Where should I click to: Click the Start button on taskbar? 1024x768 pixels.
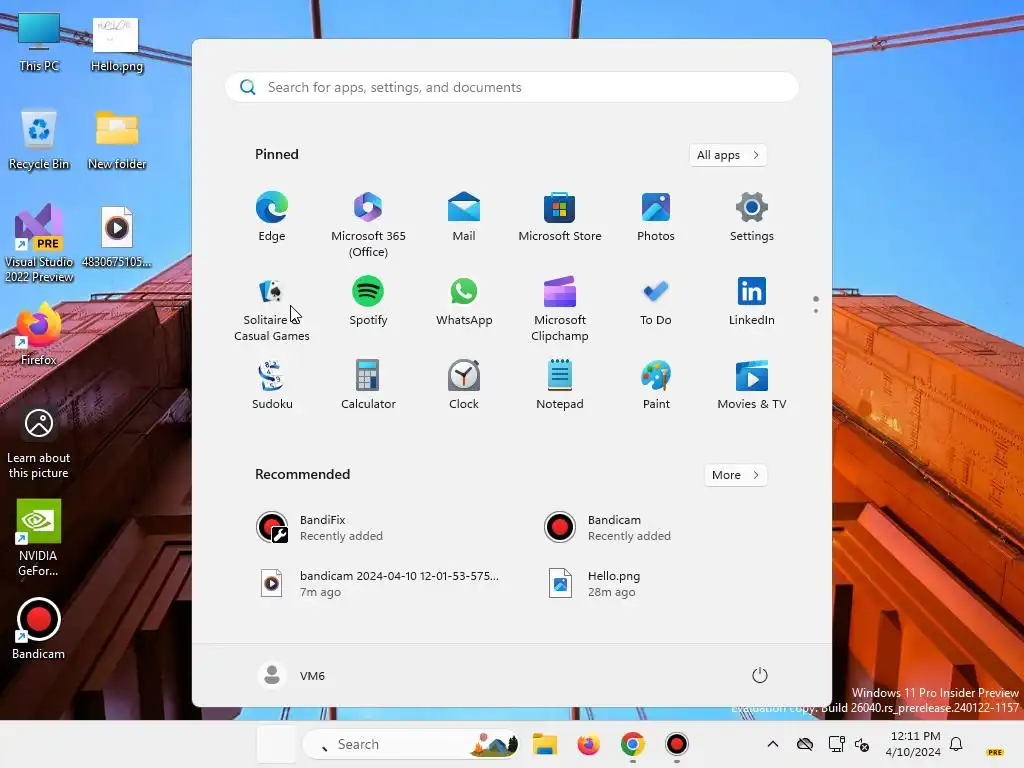point(276,744)
